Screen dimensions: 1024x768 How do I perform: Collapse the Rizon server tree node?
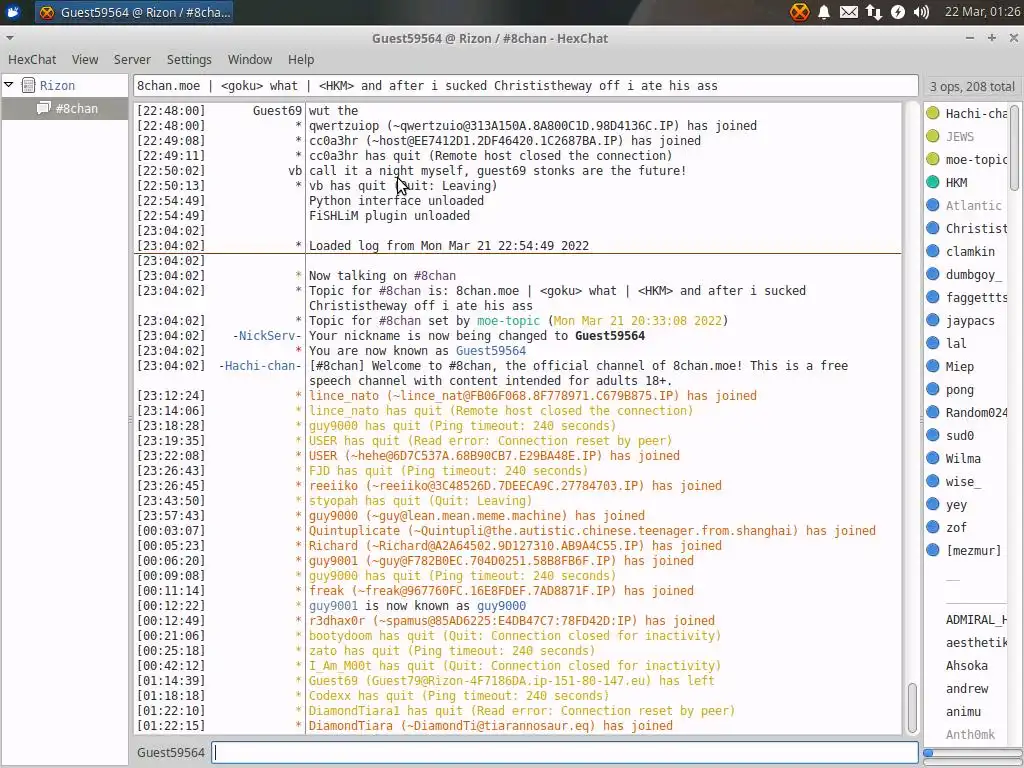point(9,85)
